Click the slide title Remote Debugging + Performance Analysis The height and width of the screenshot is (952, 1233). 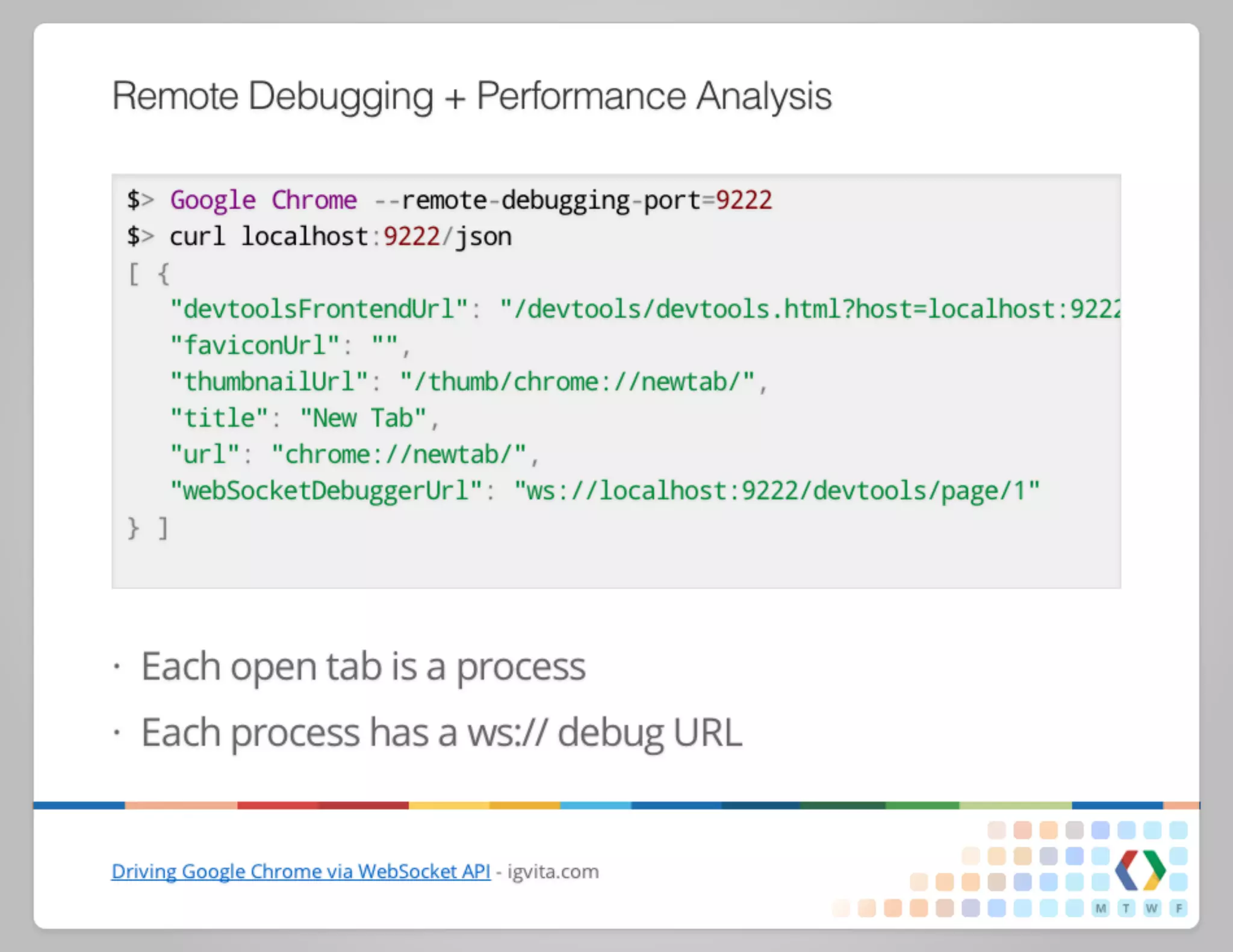[471, 96]
